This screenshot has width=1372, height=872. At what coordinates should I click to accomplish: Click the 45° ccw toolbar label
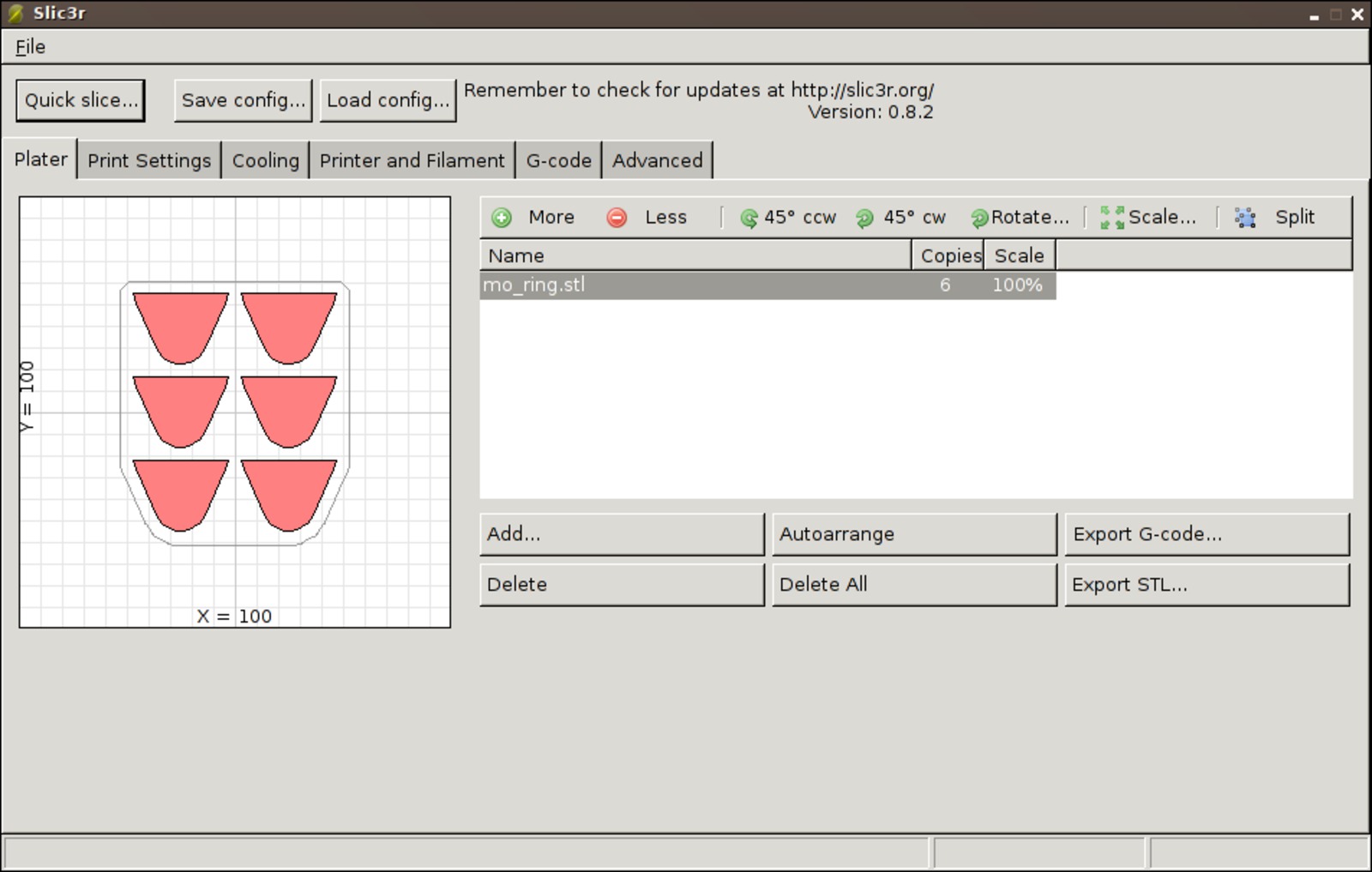click(x=800, y=218)
